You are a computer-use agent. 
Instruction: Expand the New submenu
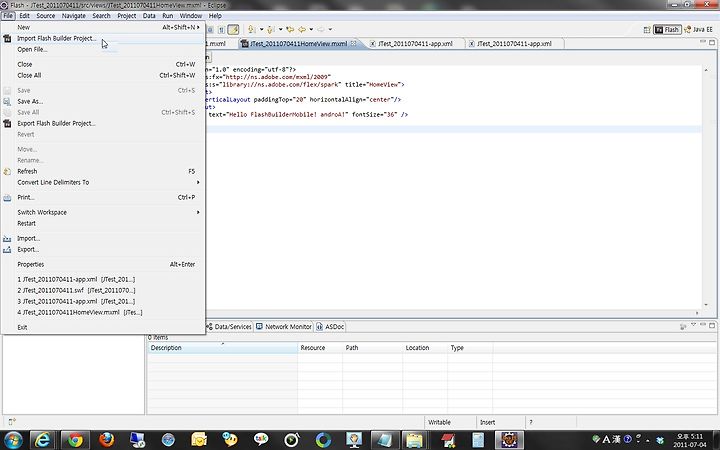pyautogui.click(x=198, y=28)
